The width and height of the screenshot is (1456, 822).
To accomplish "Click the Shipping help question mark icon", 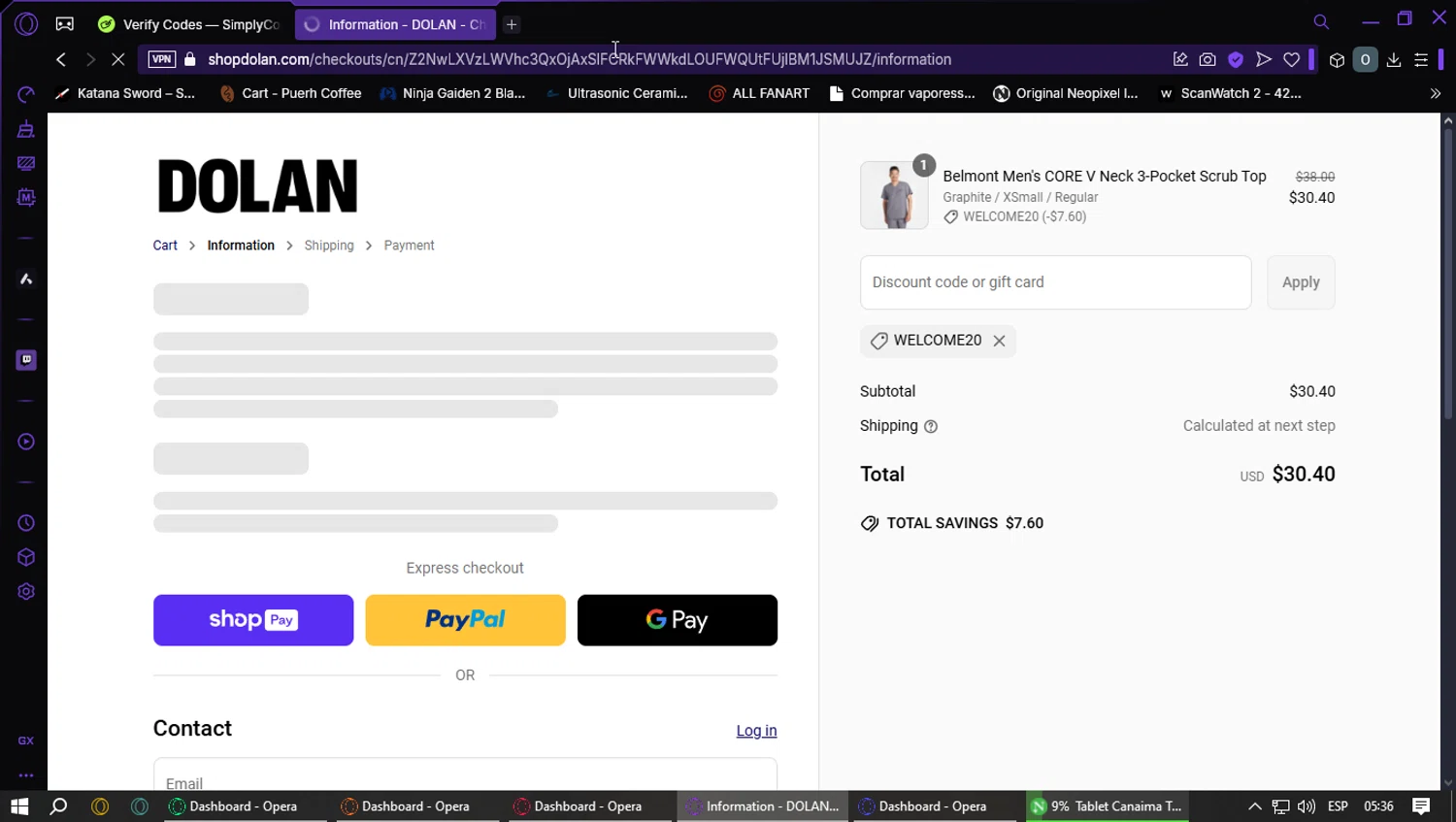I will click(x=931, y=426).
